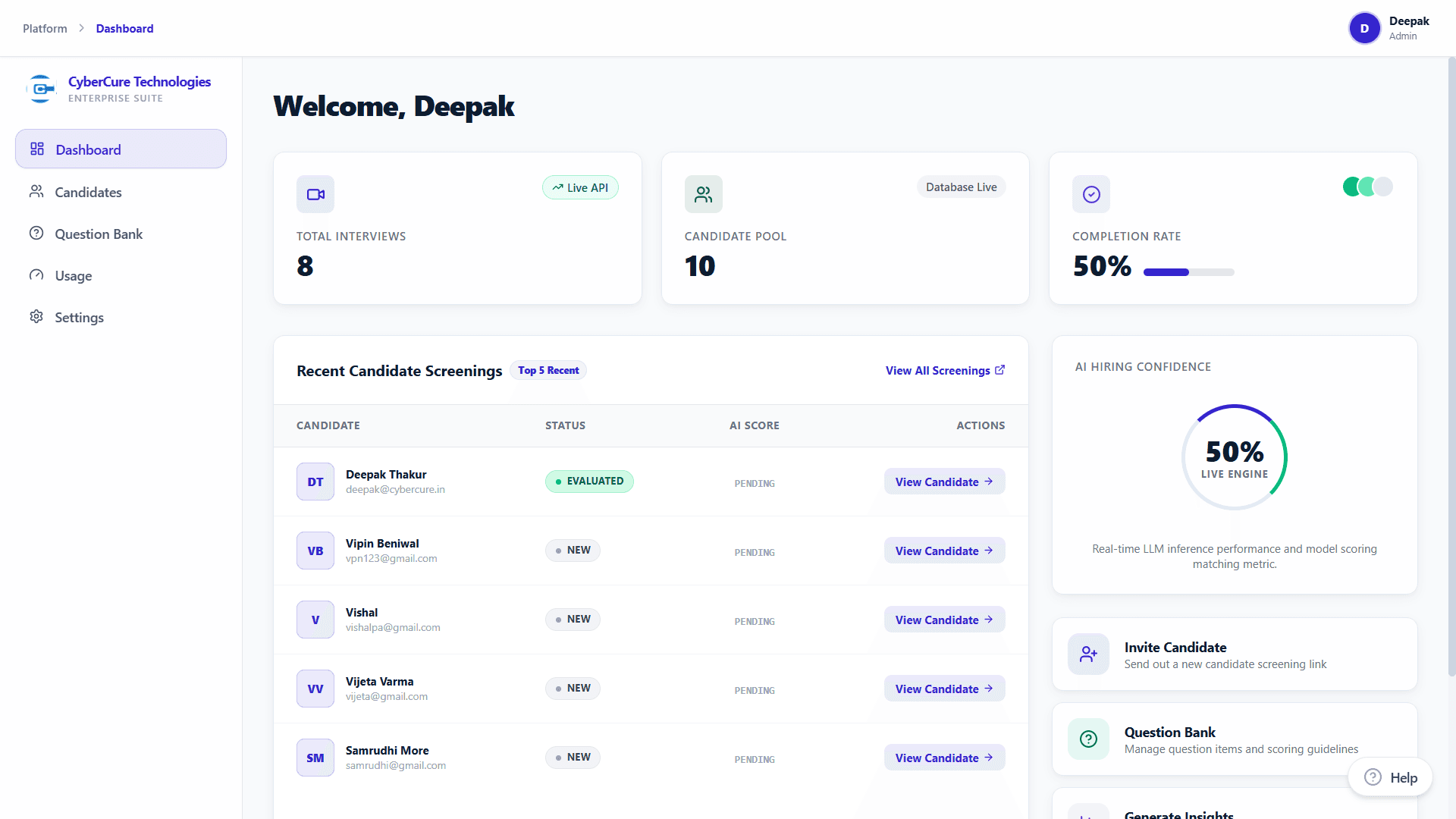Click the DT avatar for Deepak Thakur

315,482
